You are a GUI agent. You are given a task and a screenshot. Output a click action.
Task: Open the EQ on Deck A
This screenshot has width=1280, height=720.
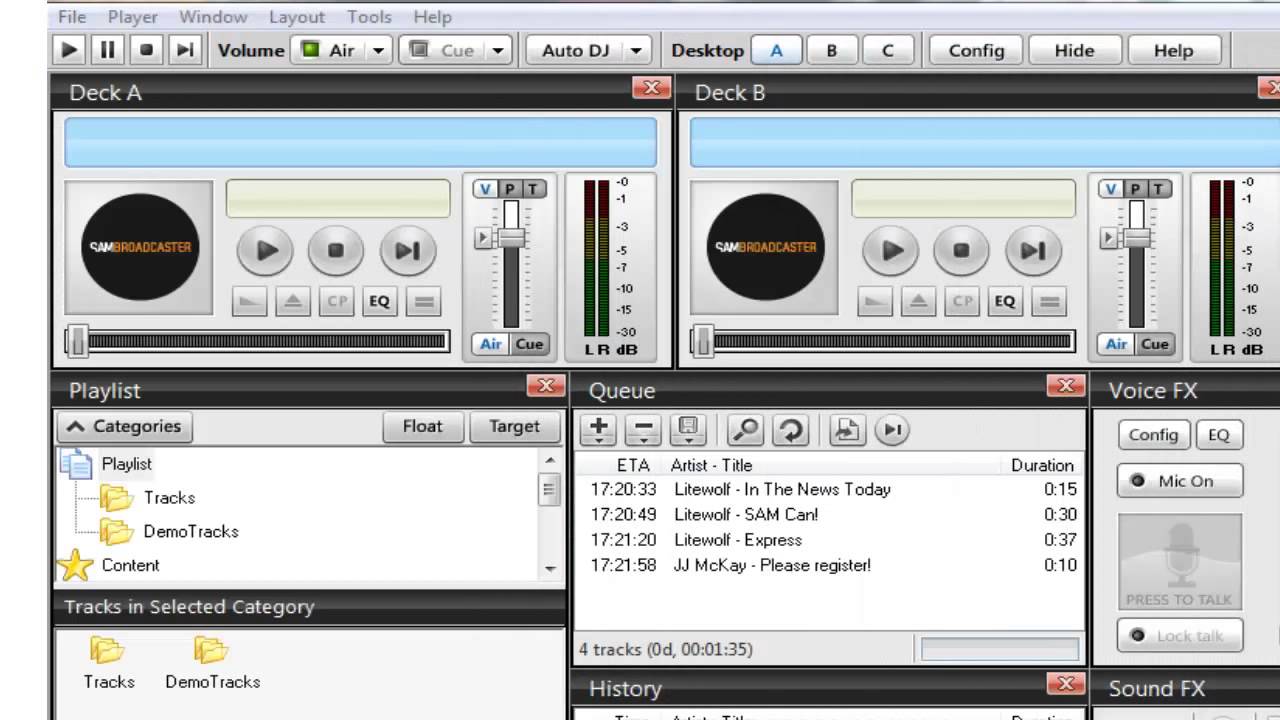click(x=379, y=301)
